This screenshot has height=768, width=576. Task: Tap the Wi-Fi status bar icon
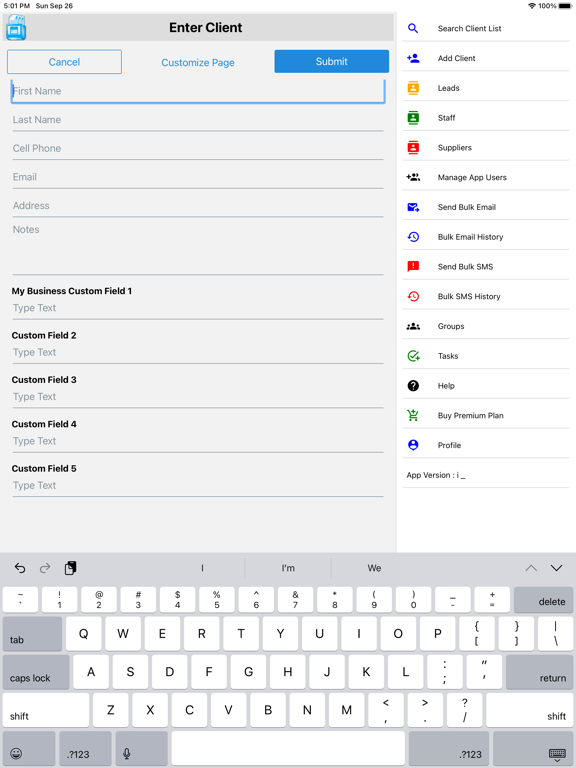point(532,6)
